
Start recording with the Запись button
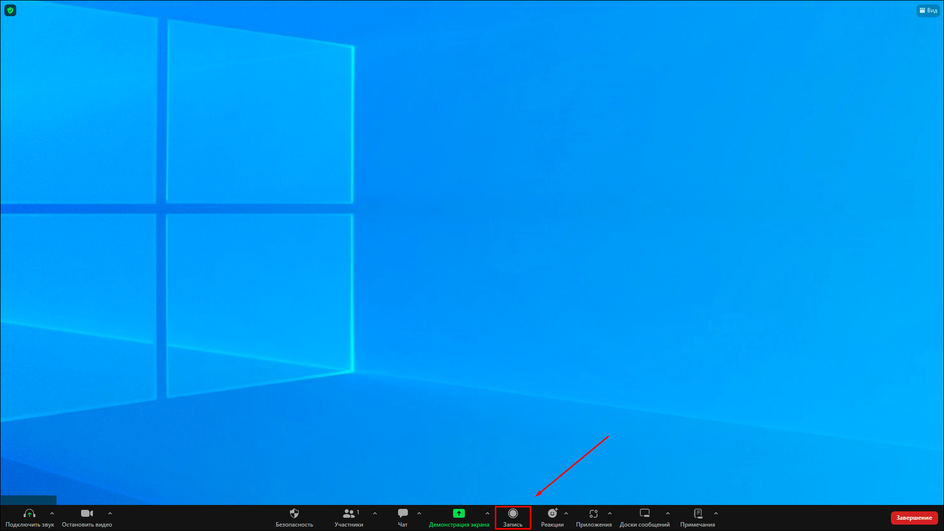(x=513, y=517)
